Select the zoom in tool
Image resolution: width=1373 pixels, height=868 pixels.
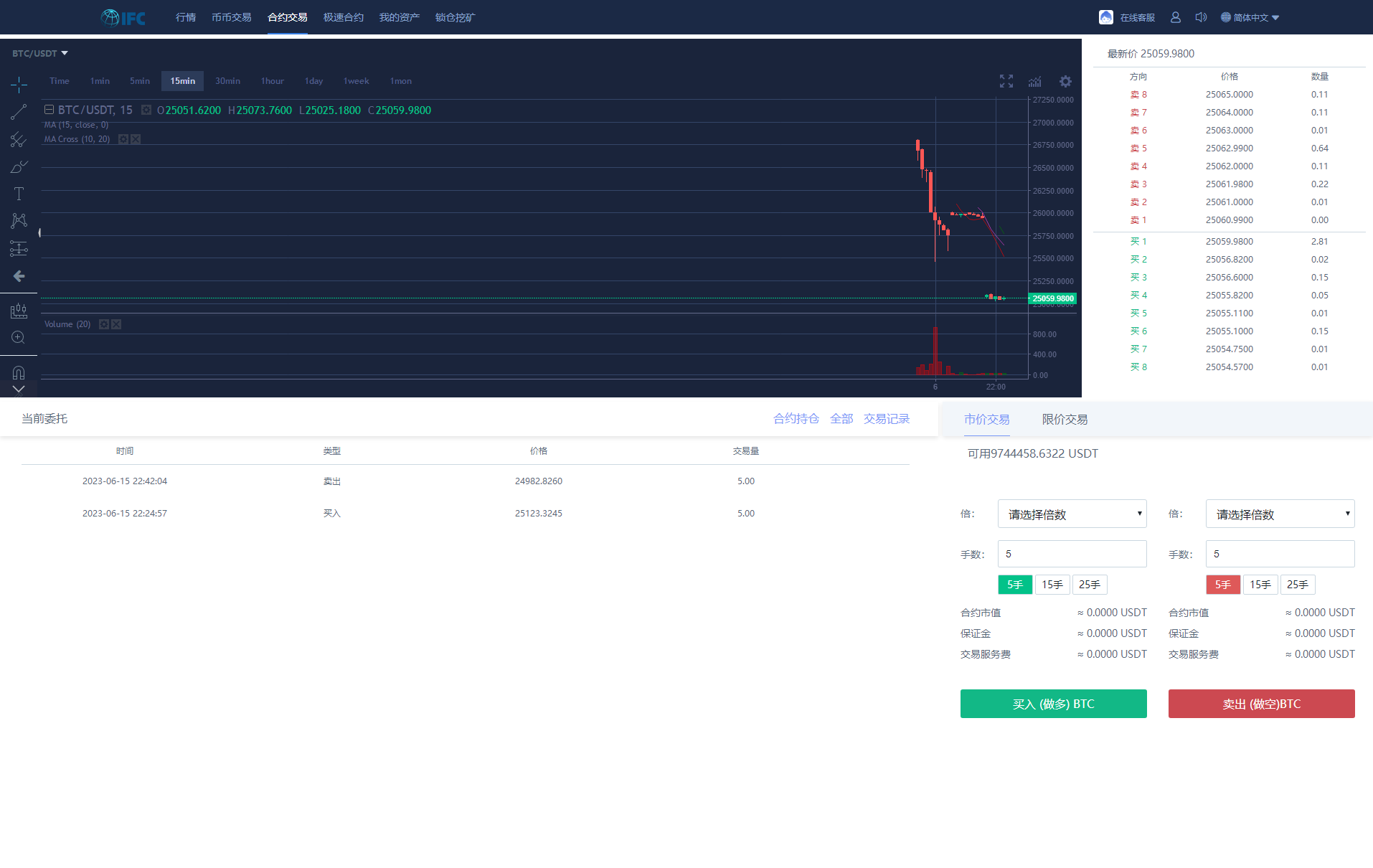(19, 338)
